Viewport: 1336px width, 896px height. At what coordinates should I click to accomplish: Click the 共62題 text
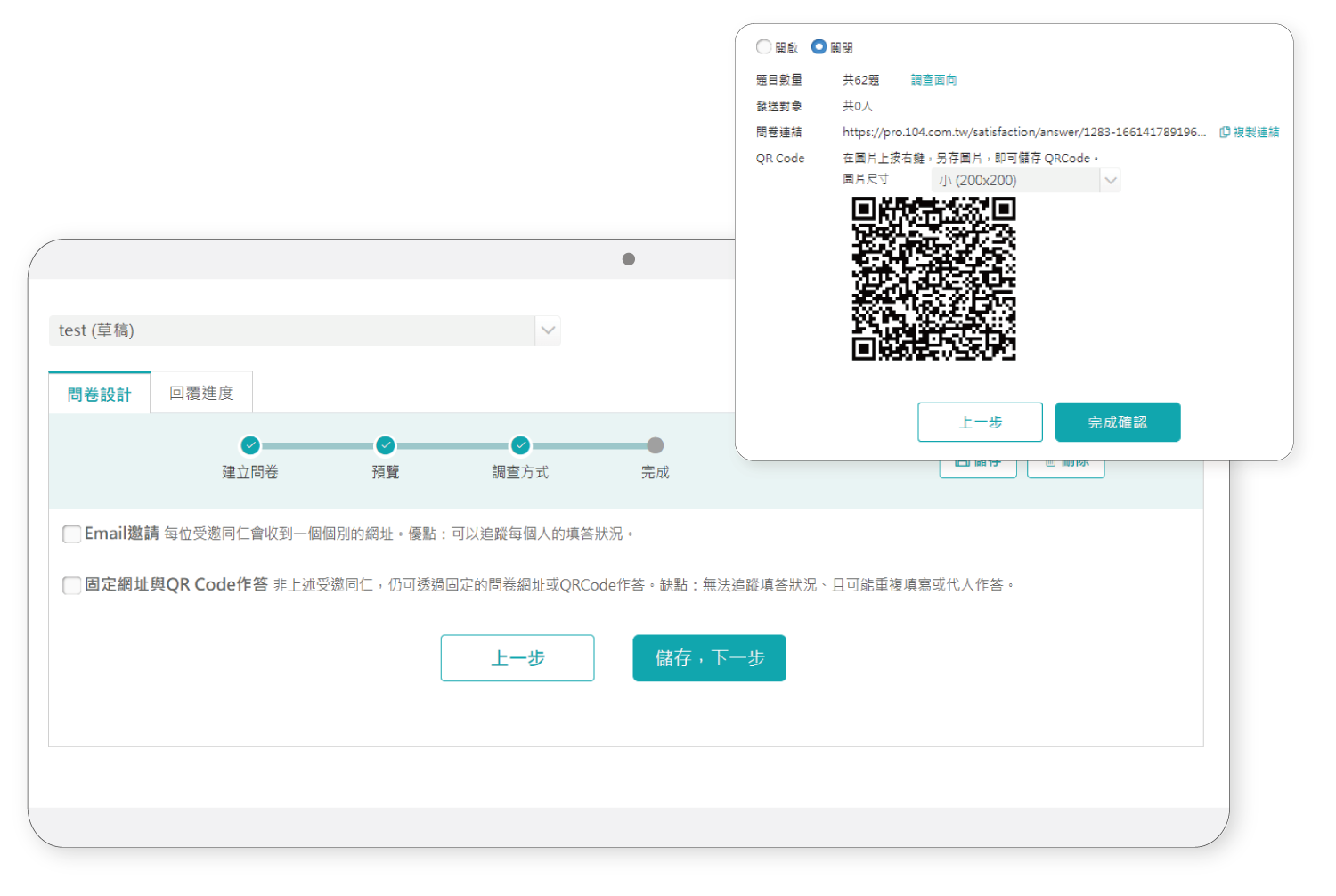click(861, 80)
